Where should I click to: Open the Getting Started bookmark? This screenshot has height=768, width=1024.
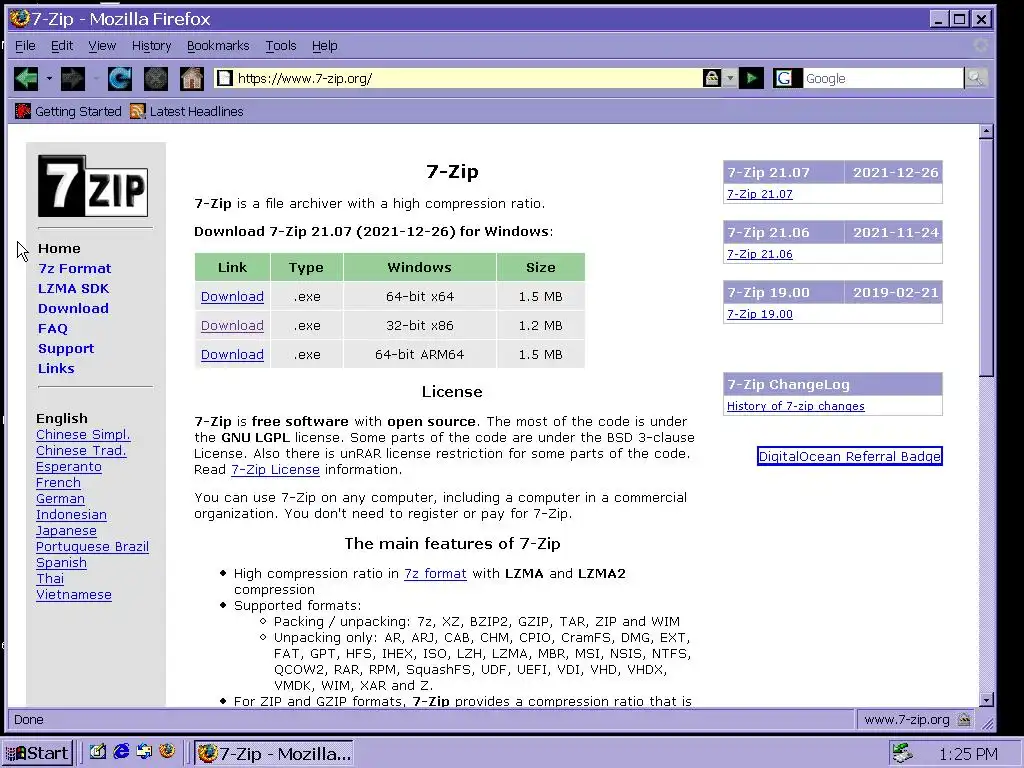coord(68,112)
